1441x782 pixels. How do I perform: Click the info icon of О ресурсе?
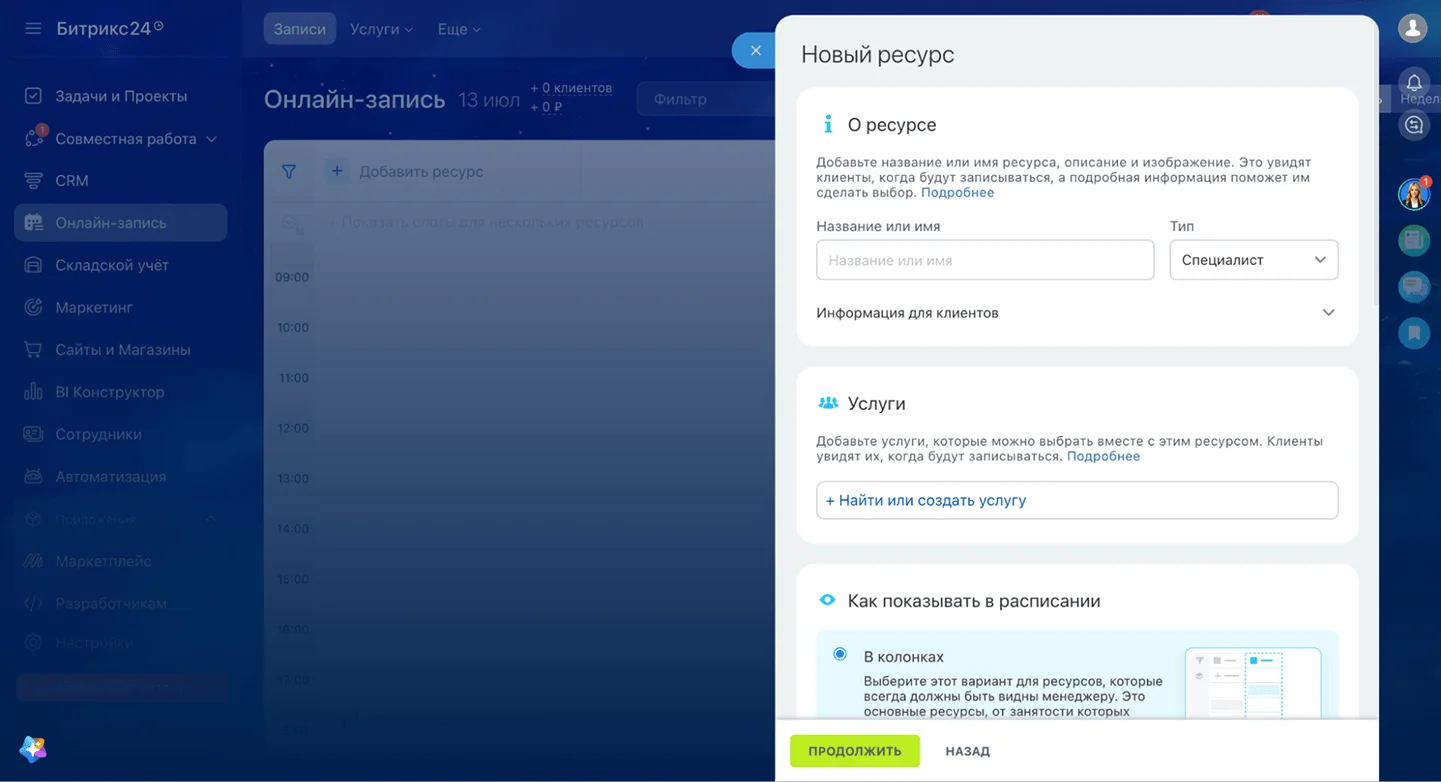(x=827, y=125)
